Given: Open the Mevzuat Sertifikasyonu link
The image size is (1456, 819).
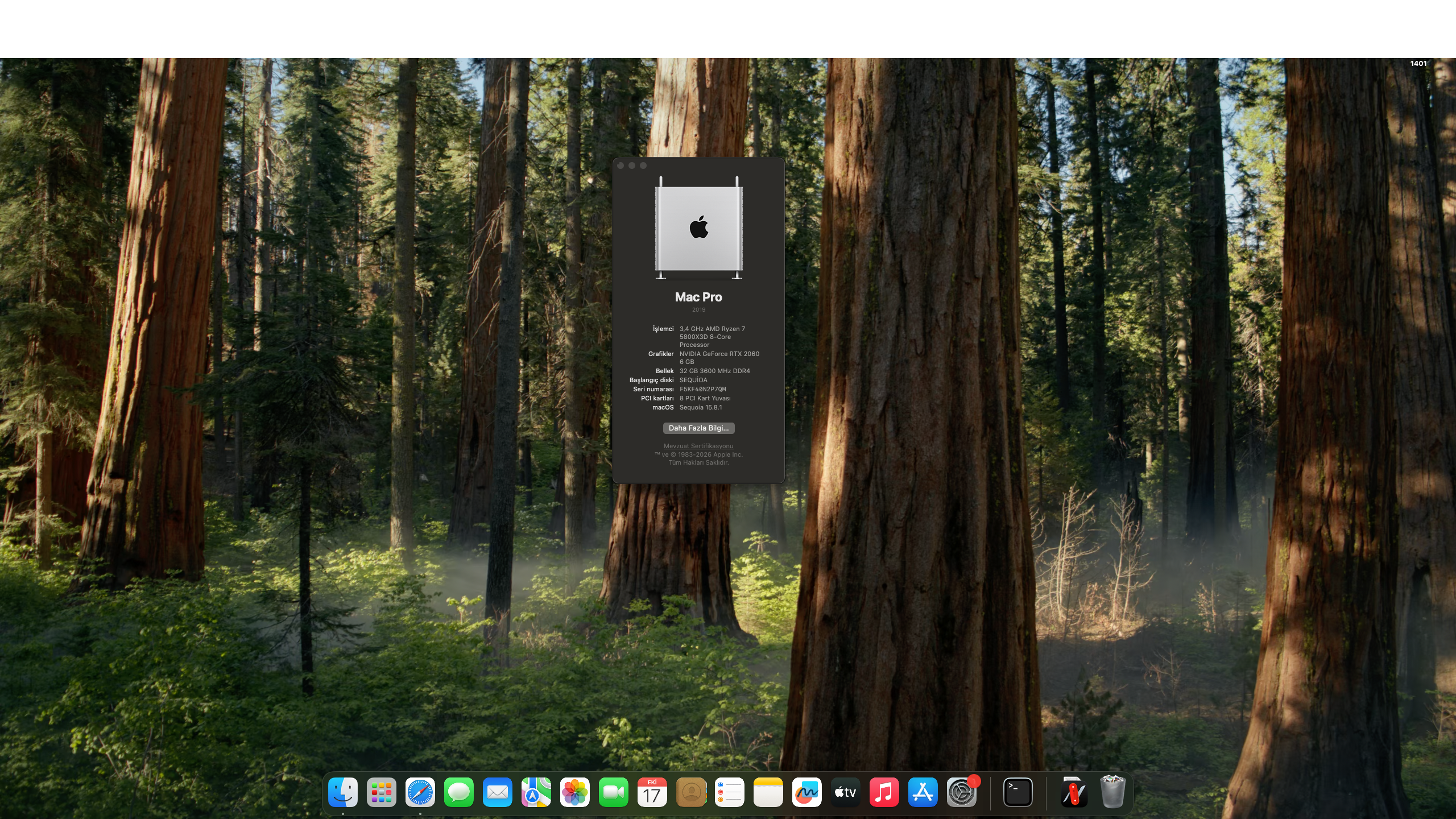Looking at the screenshot, I should [x=698, y=446].
